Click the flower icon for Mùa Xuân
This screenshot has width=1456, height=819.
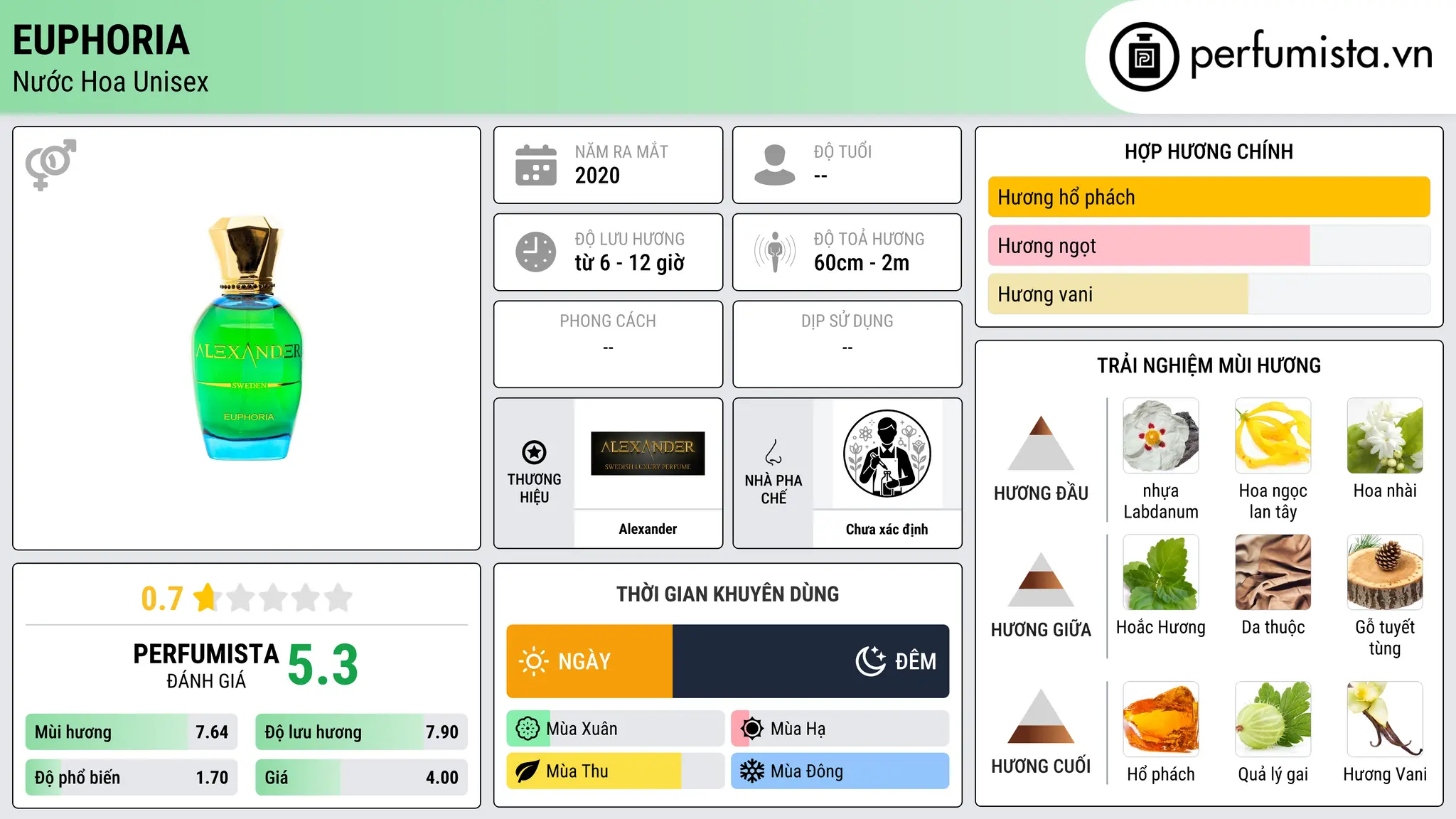528,729
